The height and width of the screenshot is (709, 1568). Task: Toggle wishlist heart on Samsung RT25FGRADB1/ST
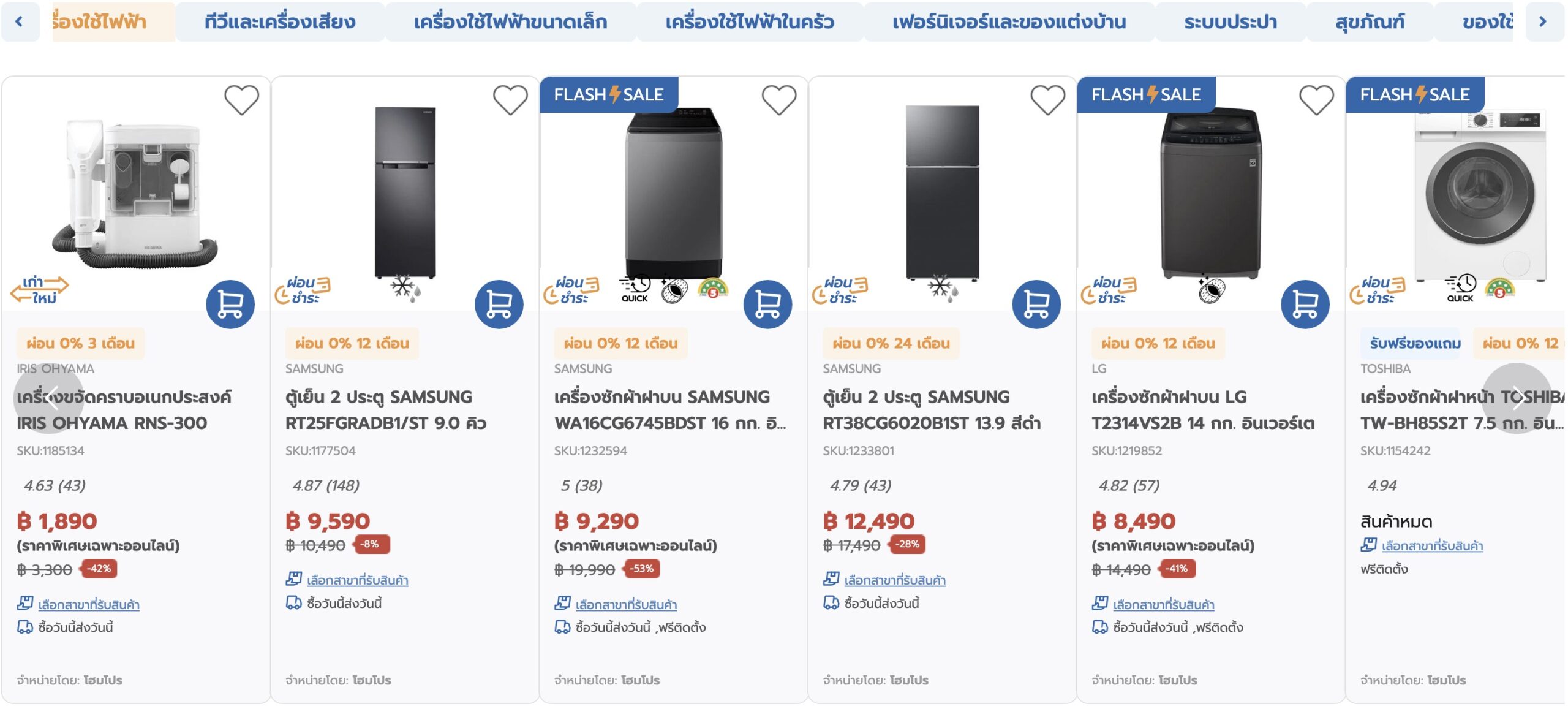pos(510,100)
